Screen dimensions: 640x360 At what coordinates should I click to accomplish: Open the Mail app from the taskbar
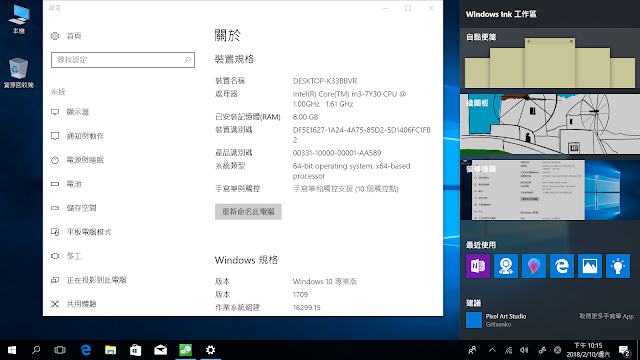(160, 350)
